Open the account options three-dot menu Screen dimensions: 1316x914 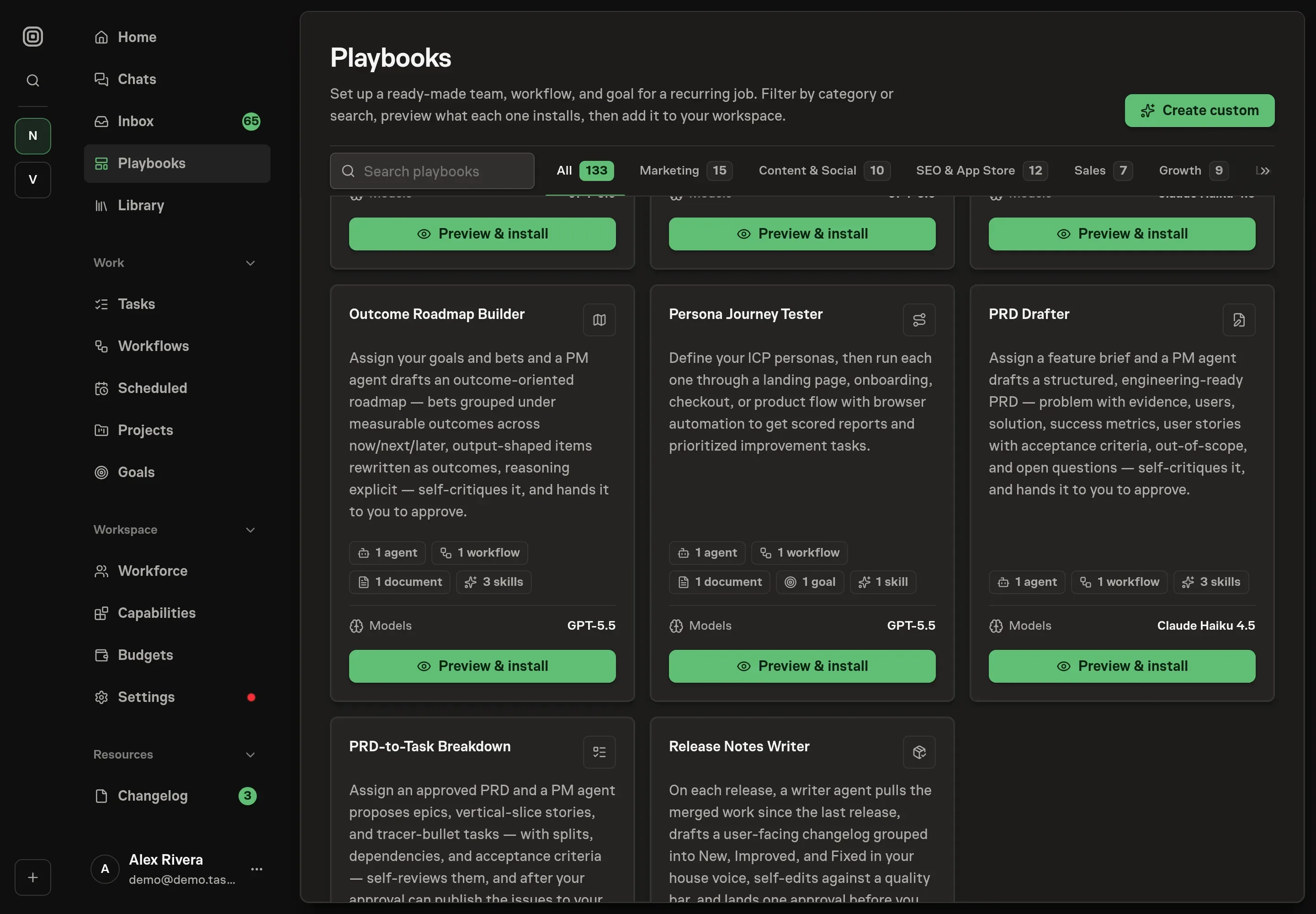(256, 869)
